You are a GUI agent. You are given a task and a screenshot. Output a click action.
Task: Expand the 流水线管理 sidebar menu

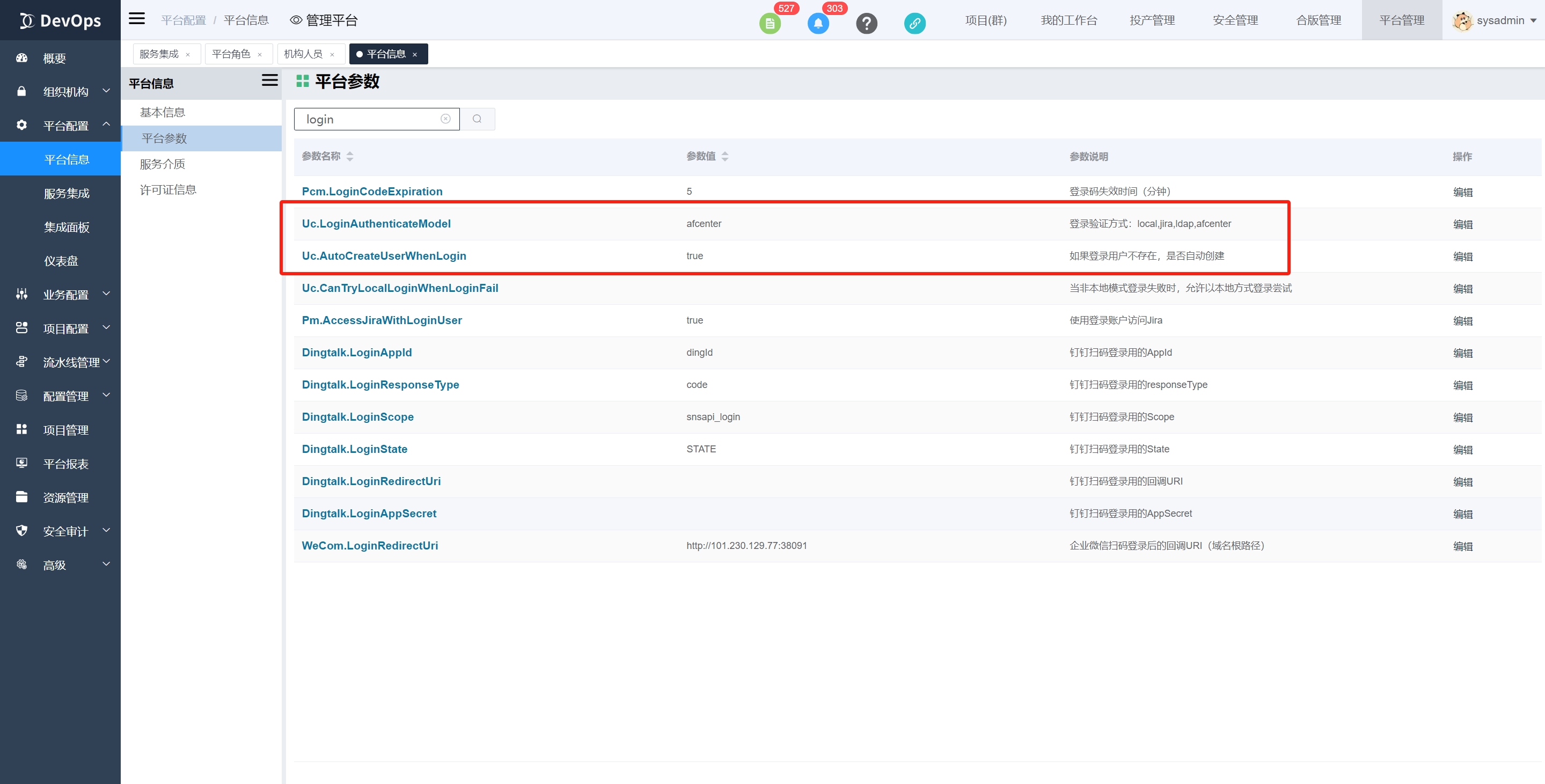[x=71, y=362]
